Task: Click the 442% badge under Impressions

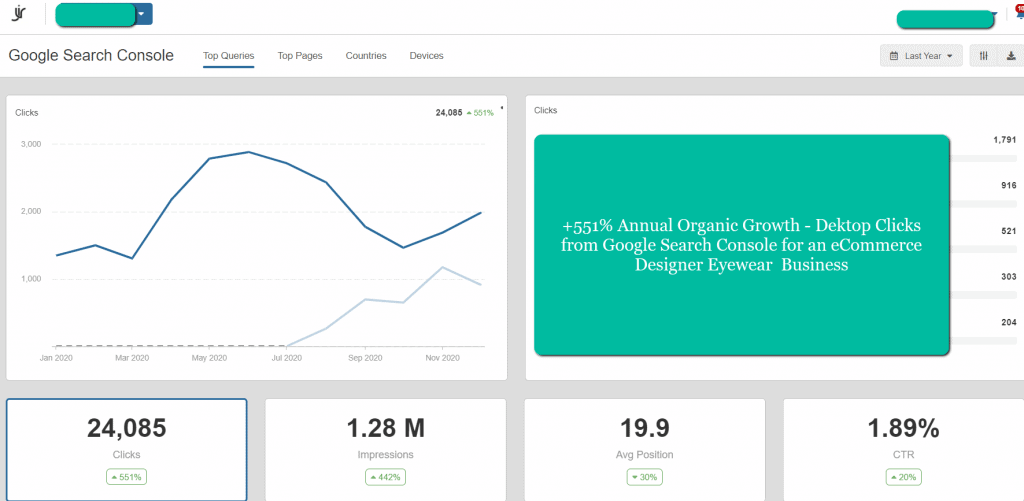Action: coord(385,477)
